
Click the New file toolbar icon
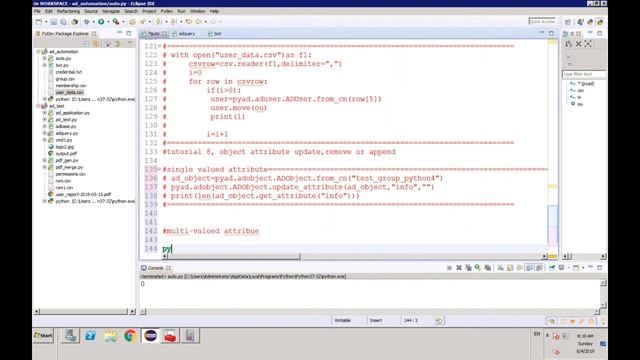click(x=39, y=22)
